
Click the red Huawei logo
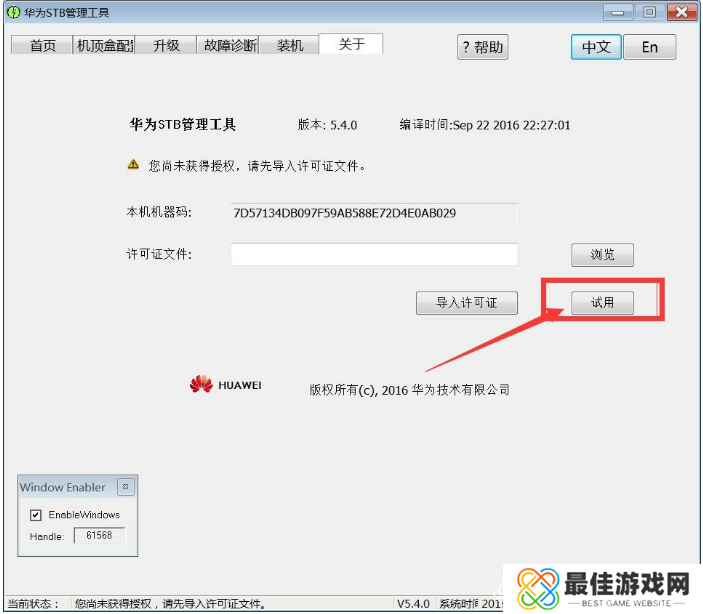201,384
